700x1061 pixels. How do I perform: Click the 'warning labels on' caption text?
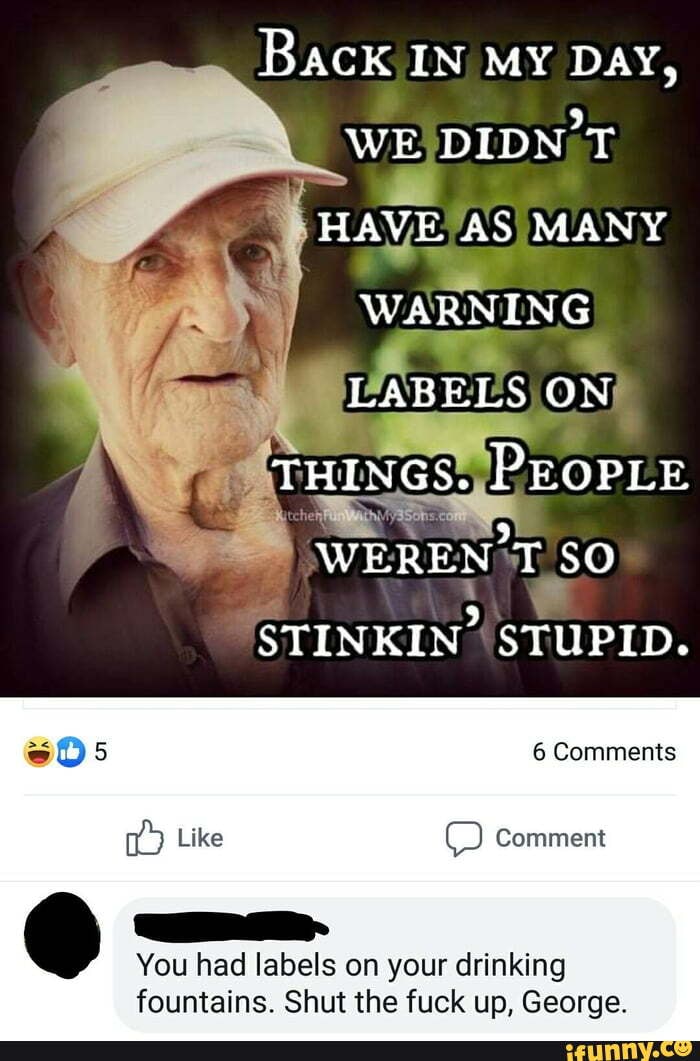478,350
